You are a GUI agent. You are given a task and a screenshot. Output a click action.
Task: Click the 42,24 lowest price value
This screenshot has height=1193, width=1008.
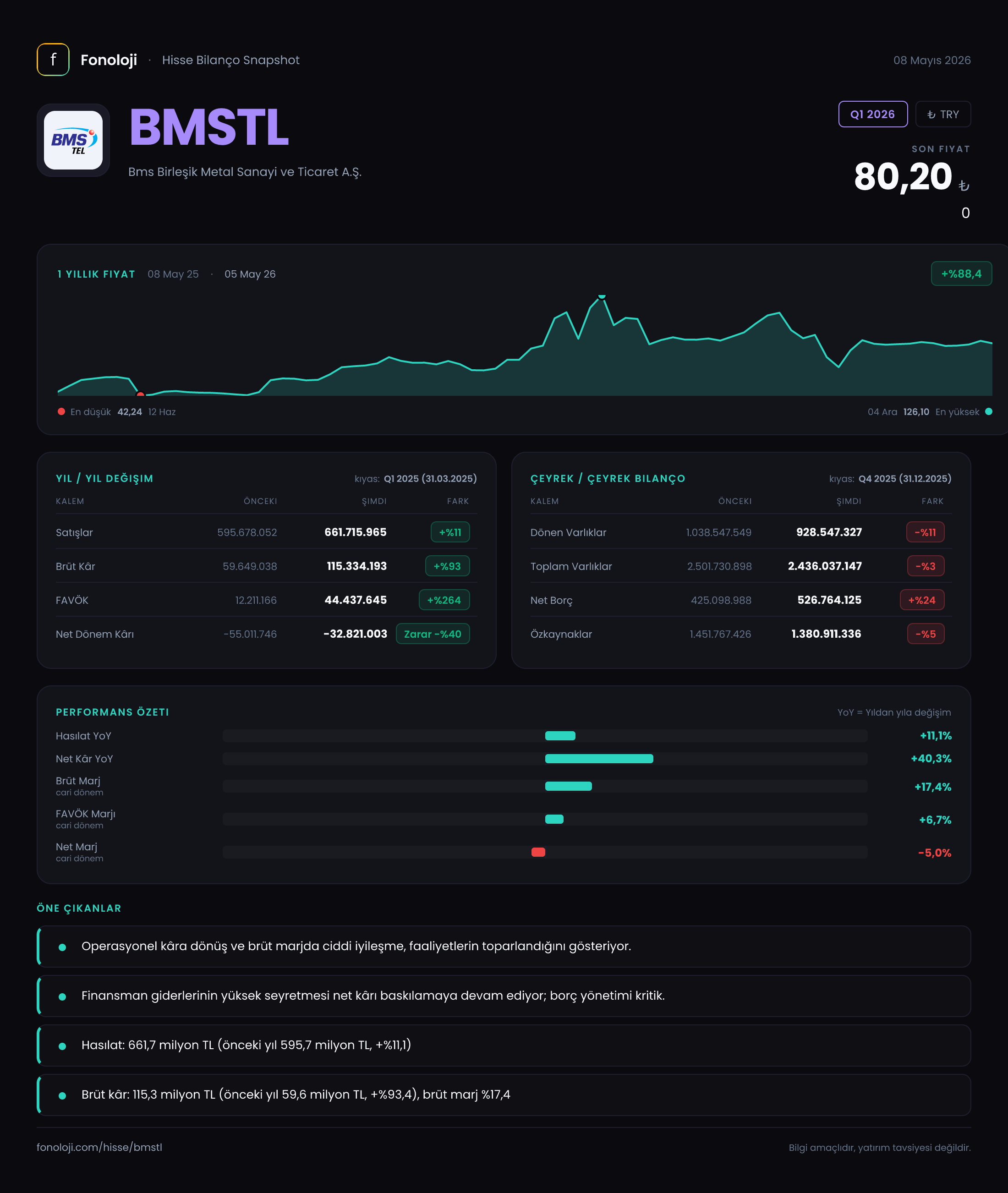(130, 411)
